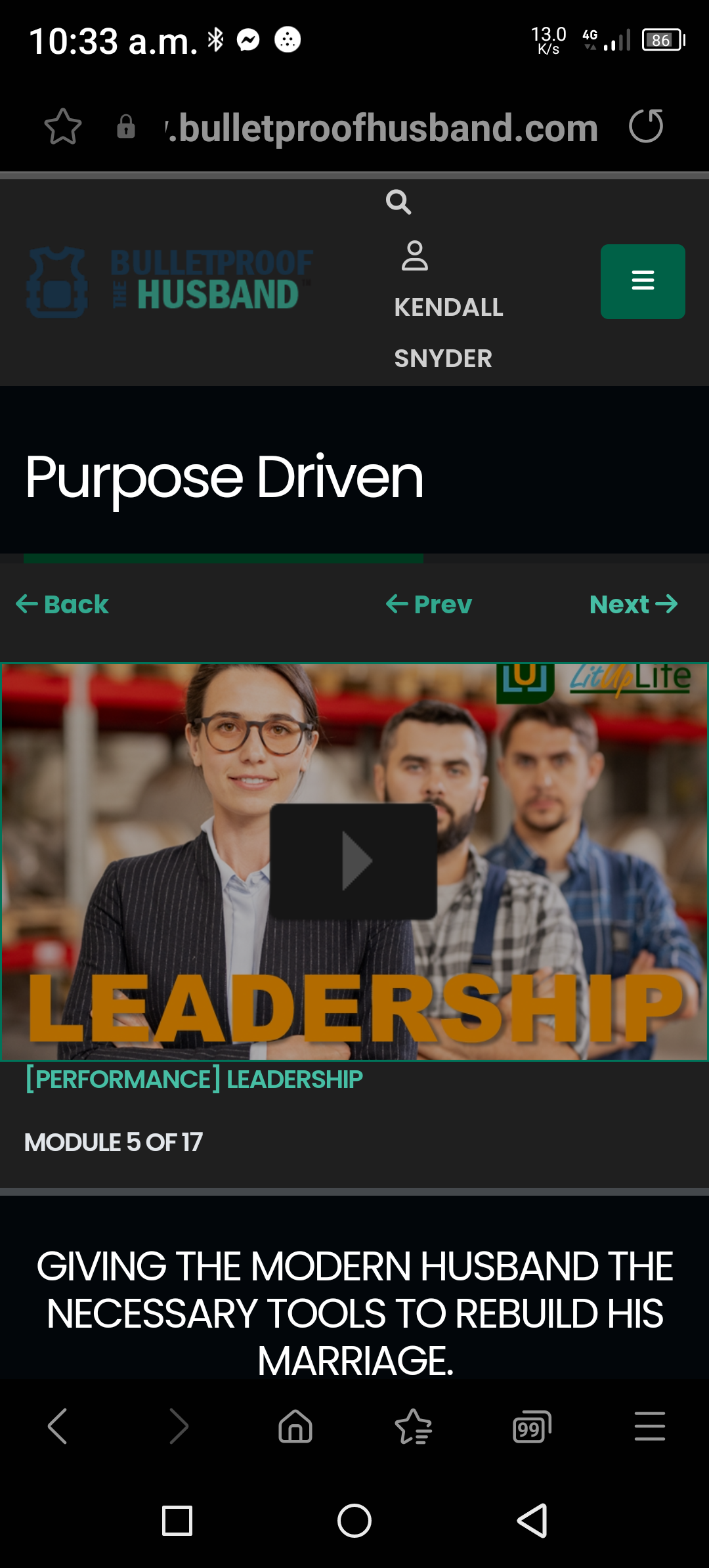Reload the page with refresh icon
Screen dimensions: 709x1568
click(646, 126)
